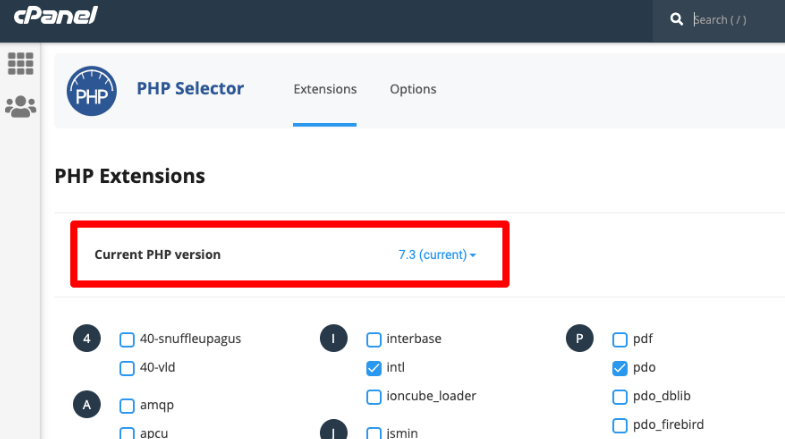Disable the intl extension checkbox
This screenshot has width=785, height=439.
[x=373, y=368]
